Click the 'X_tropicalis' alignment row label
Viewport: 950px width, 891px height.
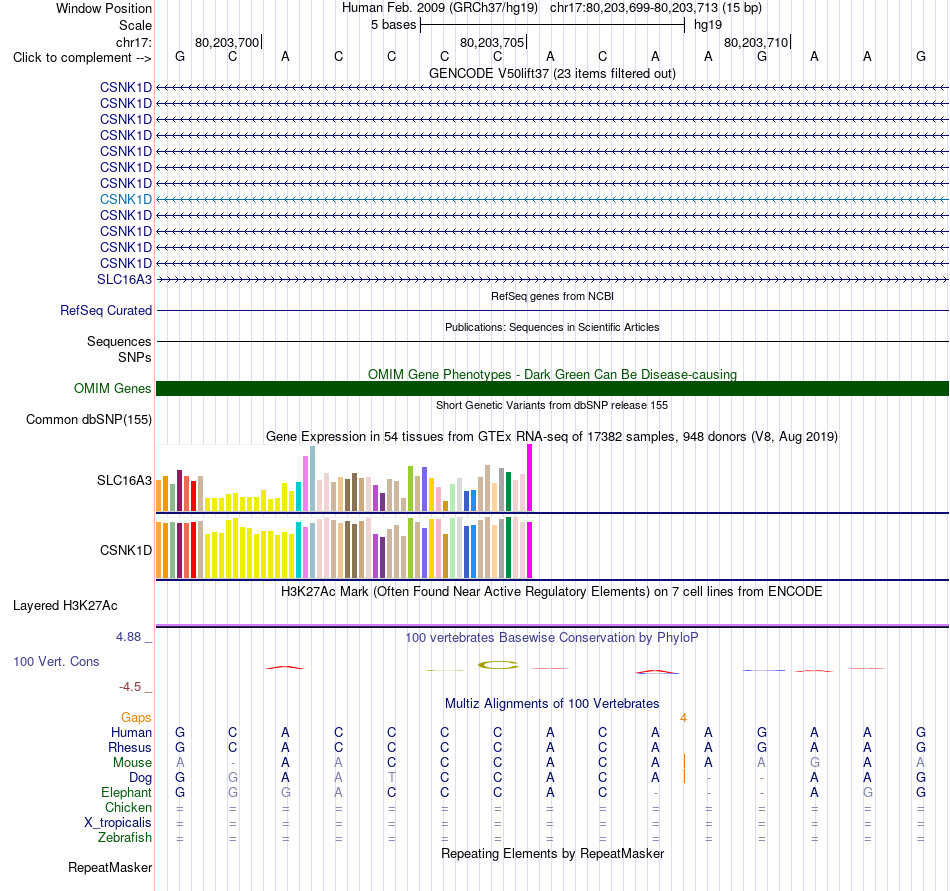[x=118, y=823]
